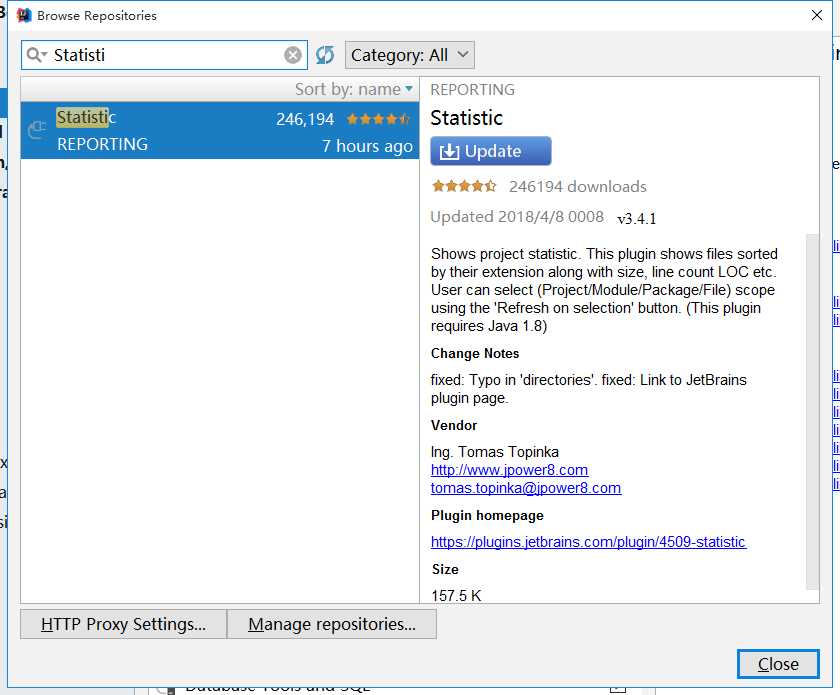The image size is (840, 695).
Task: Click the plugin icon in Statistic row
Action: click(x=37, y=130)
